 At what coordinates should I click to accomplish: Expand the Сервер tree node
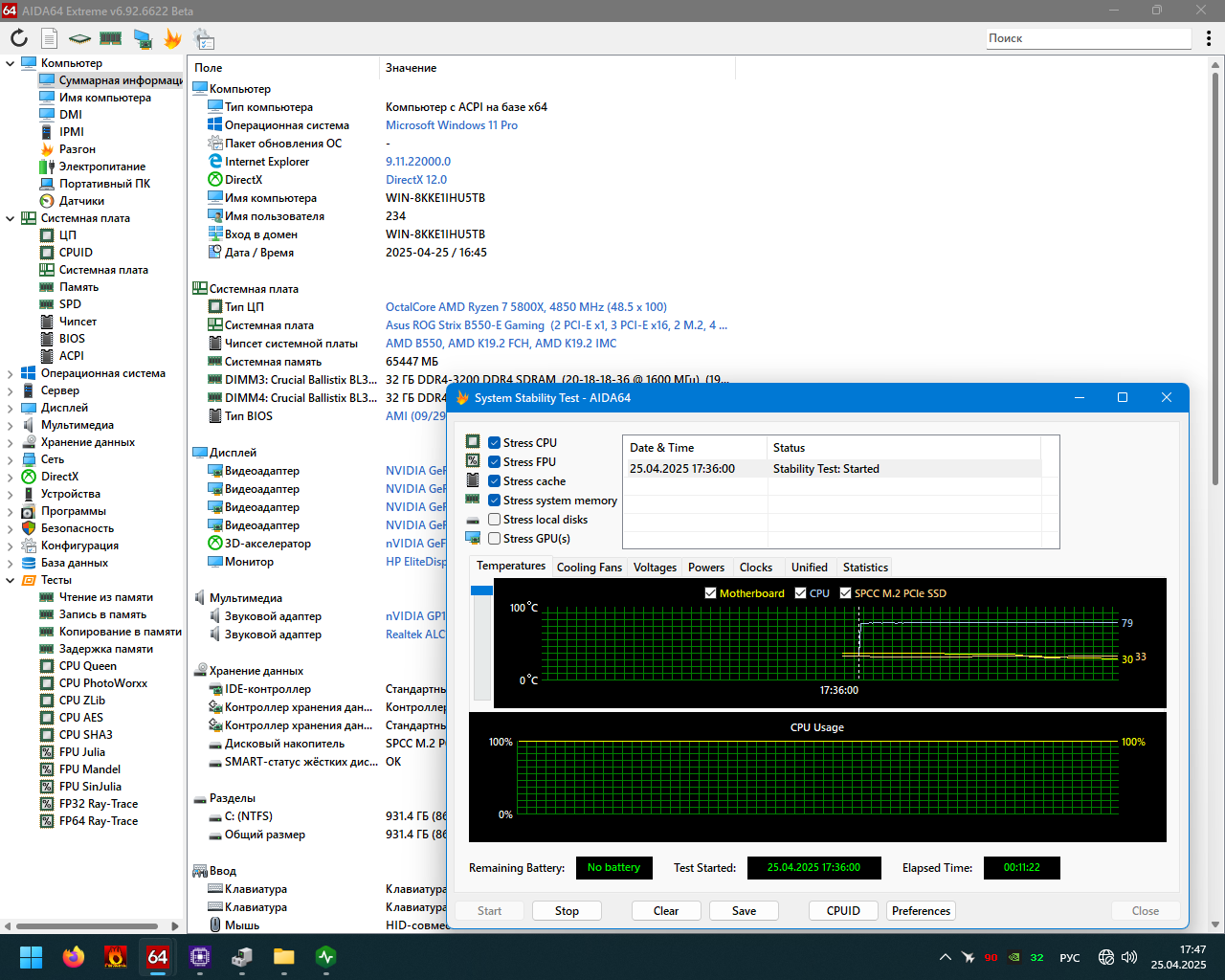(11, 390)
